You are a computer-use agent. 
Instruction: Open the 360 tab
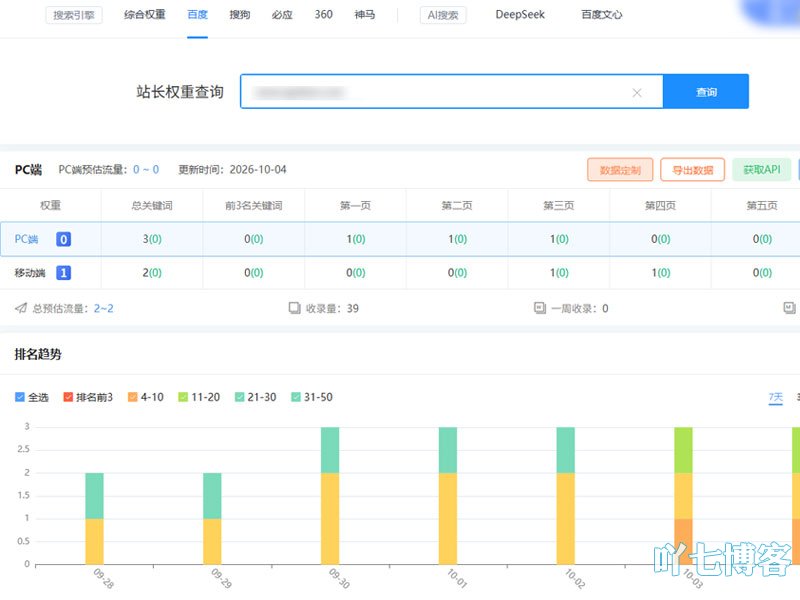[x=323, y=15]
